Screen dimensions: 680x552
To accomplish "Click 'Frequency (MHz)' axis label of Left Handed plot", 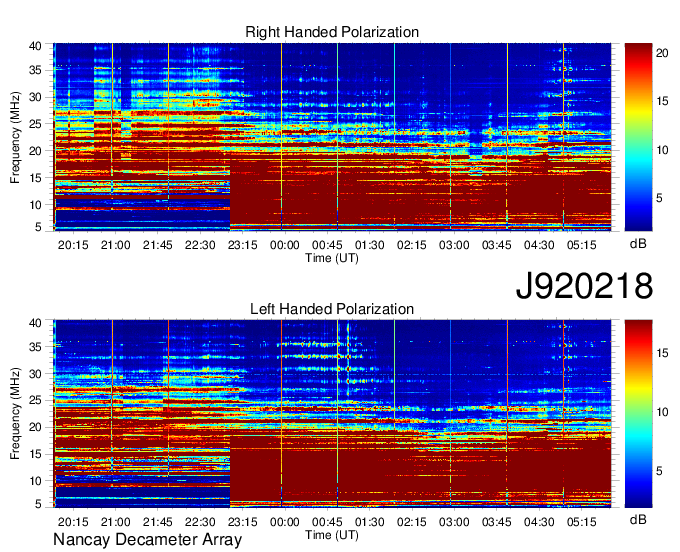I will [15, 414].
